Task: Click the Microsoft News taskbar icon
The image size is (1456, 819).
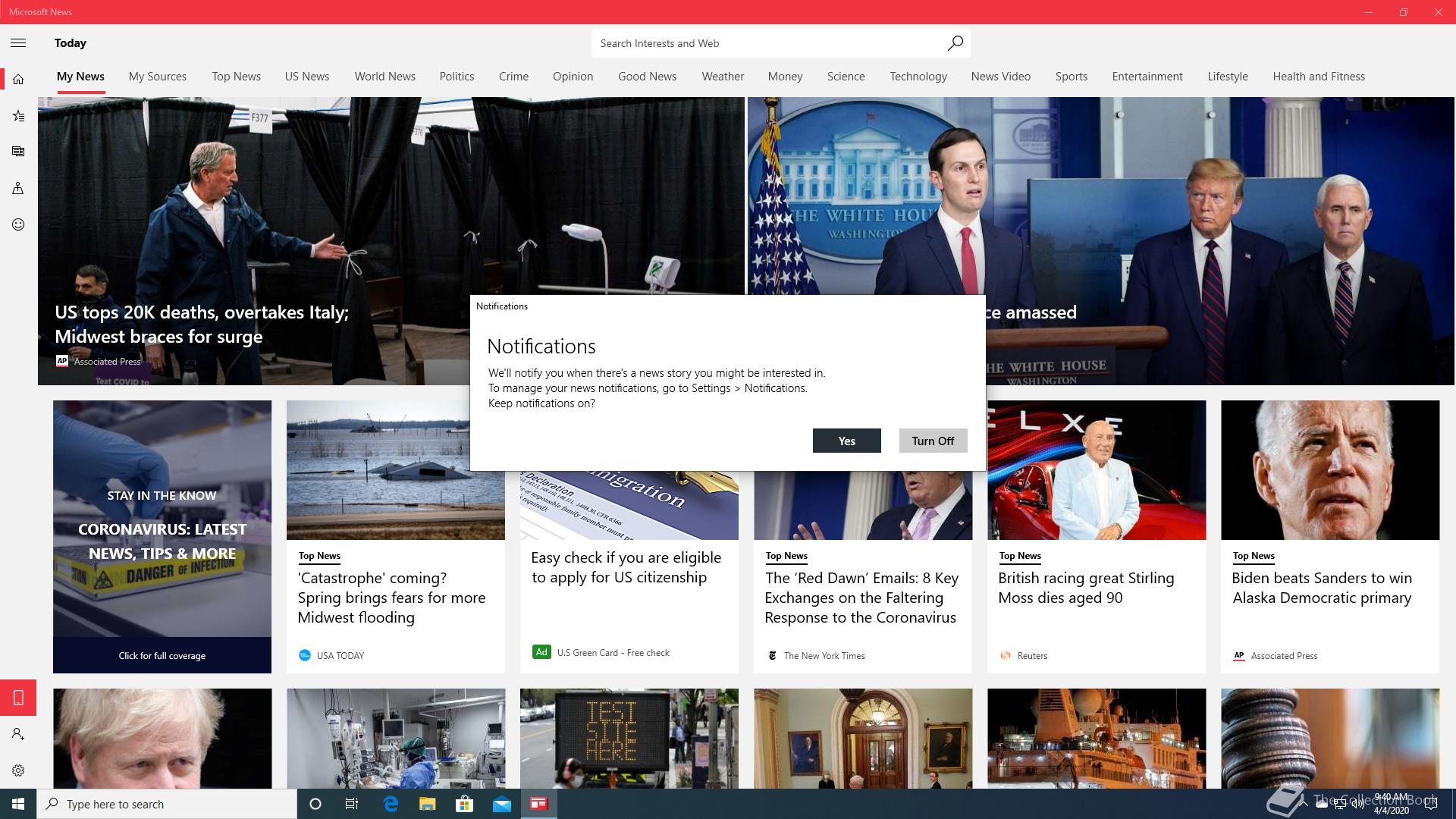Action: 539,804
